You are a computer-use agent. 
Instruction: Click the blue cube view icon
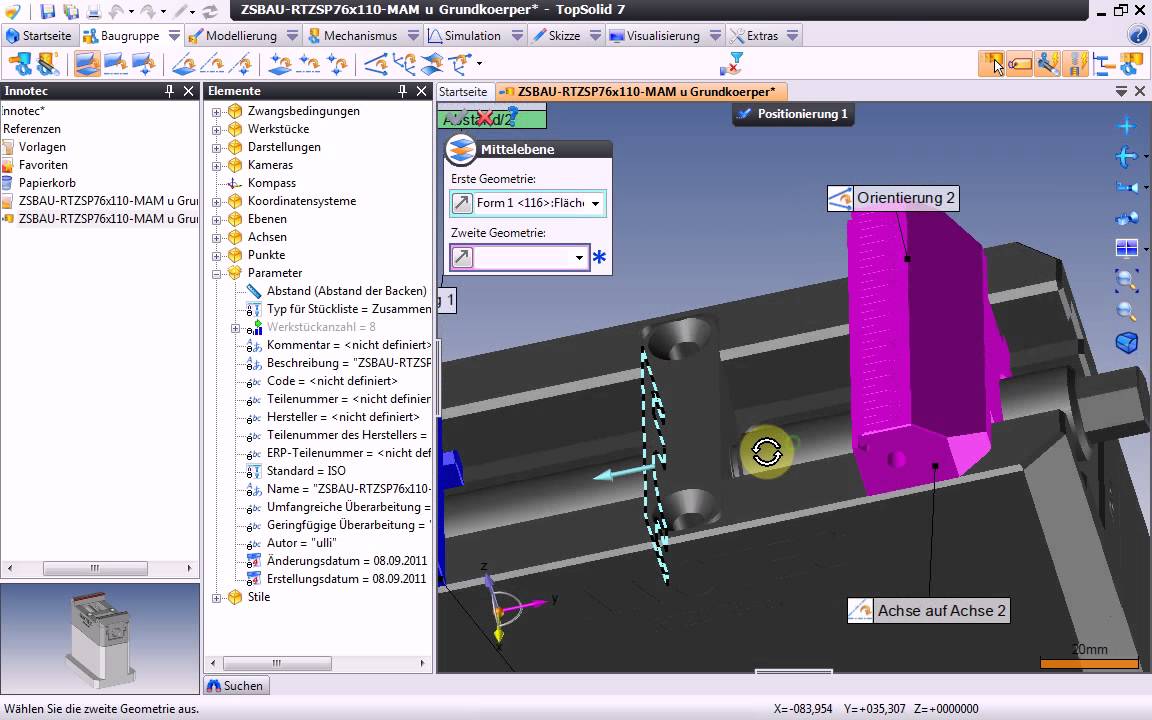pyautogui.click(x=1126, y=343)
